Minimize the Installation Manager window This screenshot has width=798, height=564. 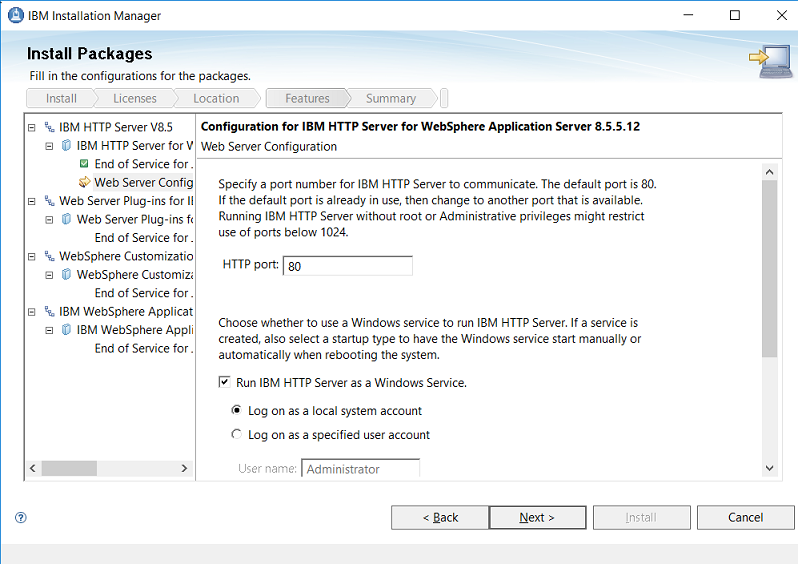click(x=688, y=15)
